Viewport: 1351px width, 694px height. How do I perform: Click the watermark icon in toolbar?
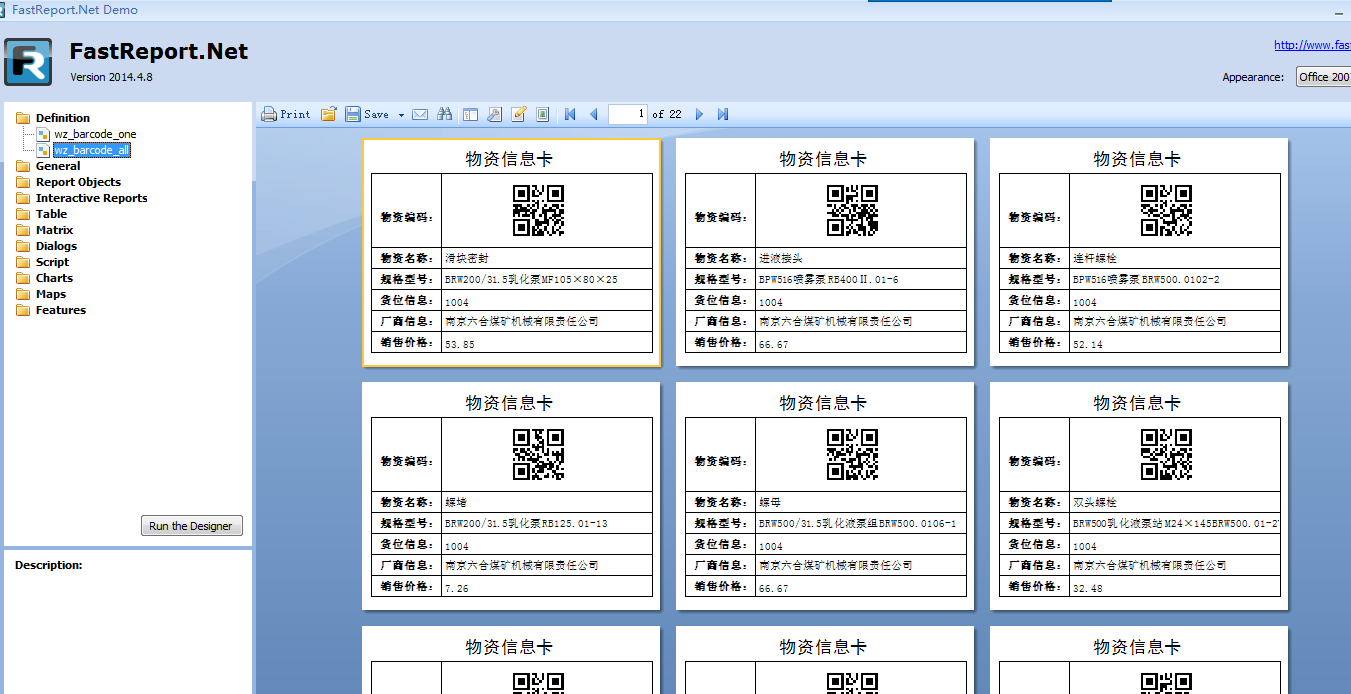coord(543,114)
